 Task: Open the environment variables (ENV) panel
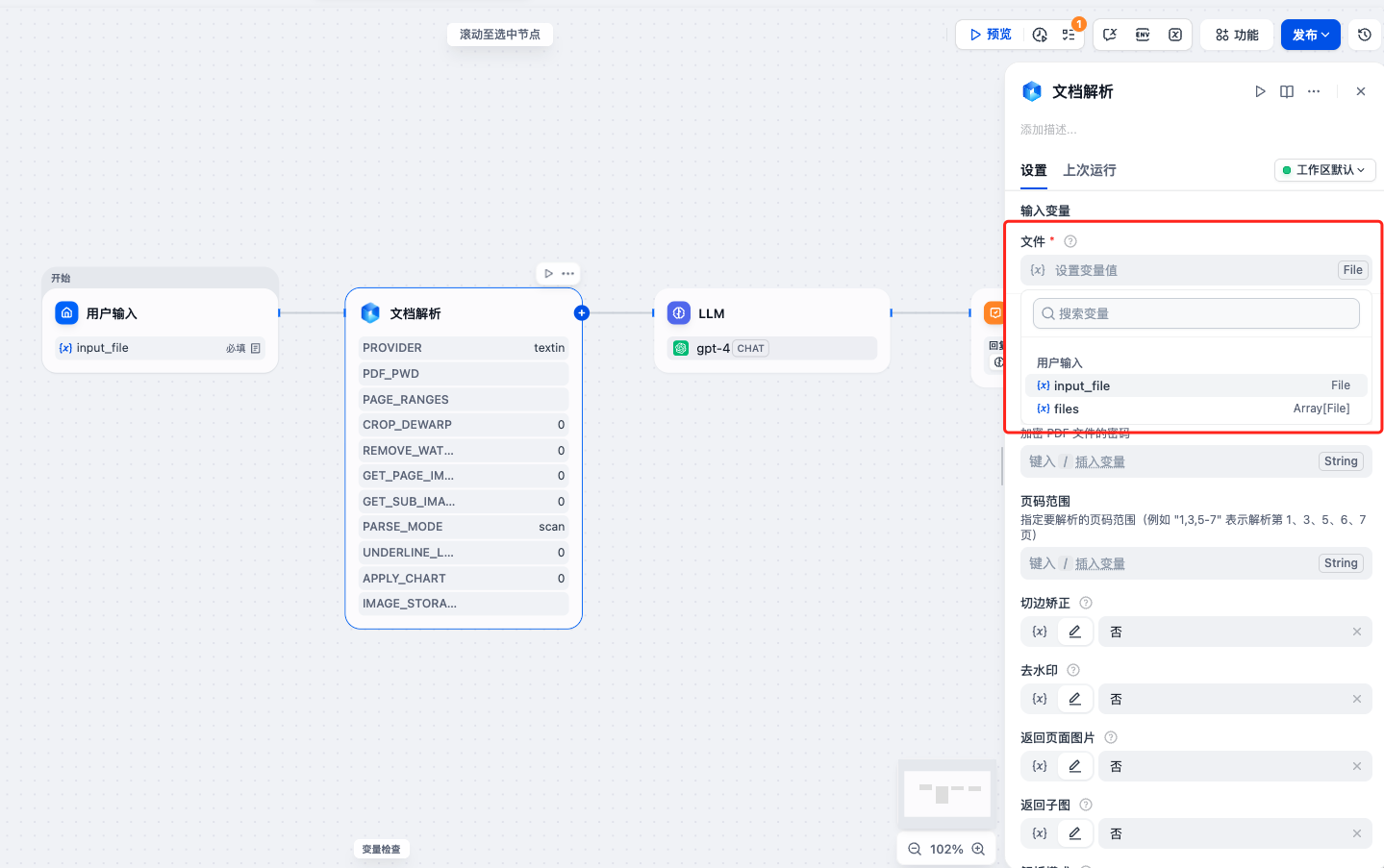click(1143, 34)
